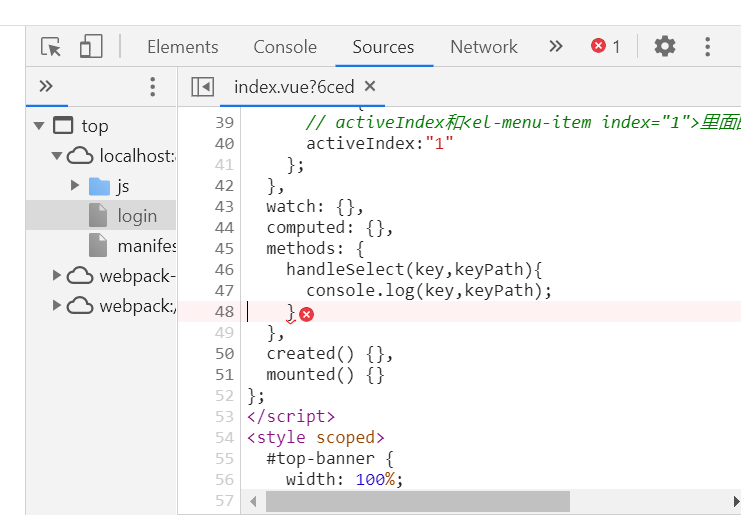The width and height of the screenshot is (741, 515).
Task: Set breakpoint on line number 40
Action: 224,144
